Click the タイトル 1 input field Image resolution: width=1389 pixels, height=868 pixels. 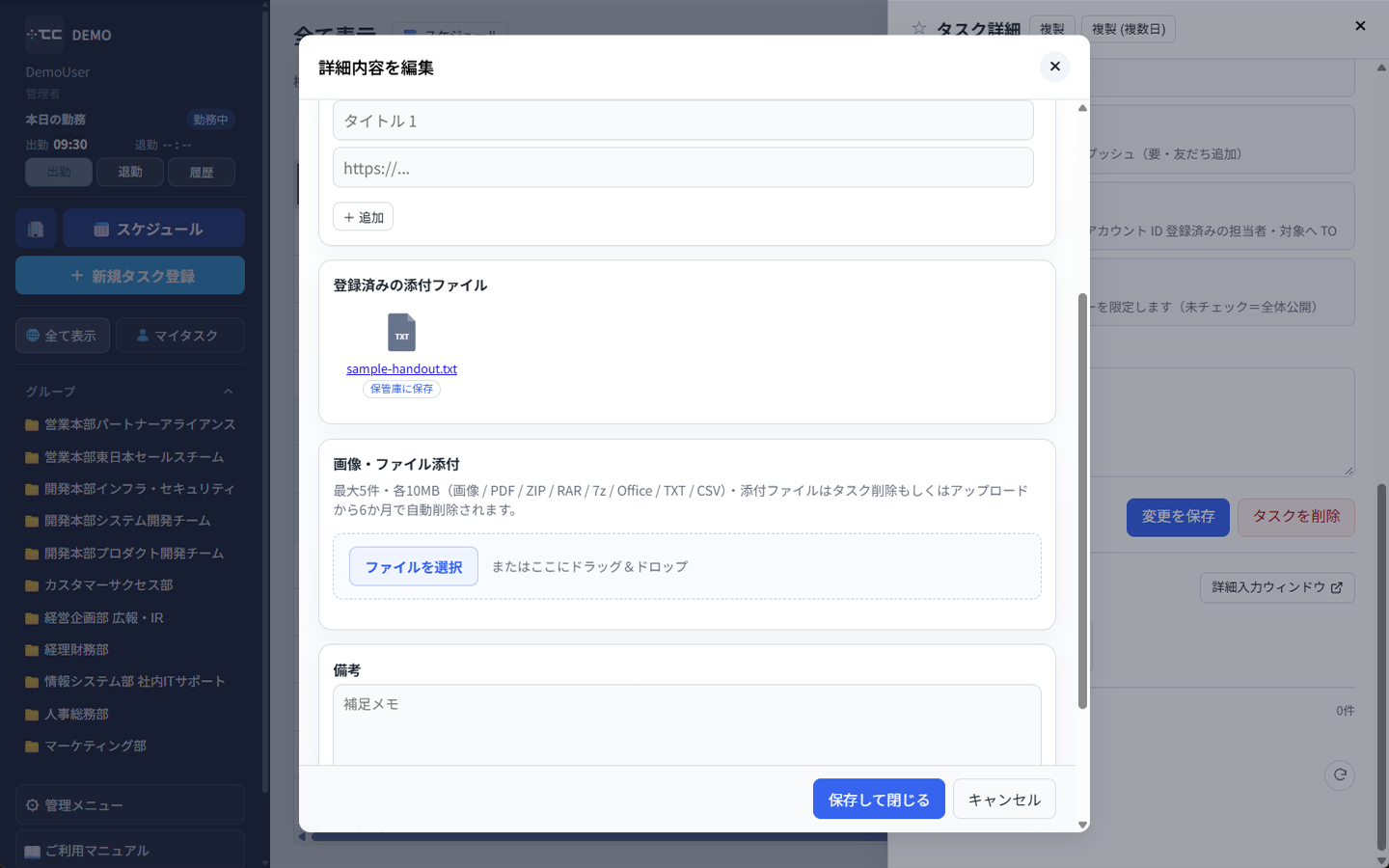point(683,121)
